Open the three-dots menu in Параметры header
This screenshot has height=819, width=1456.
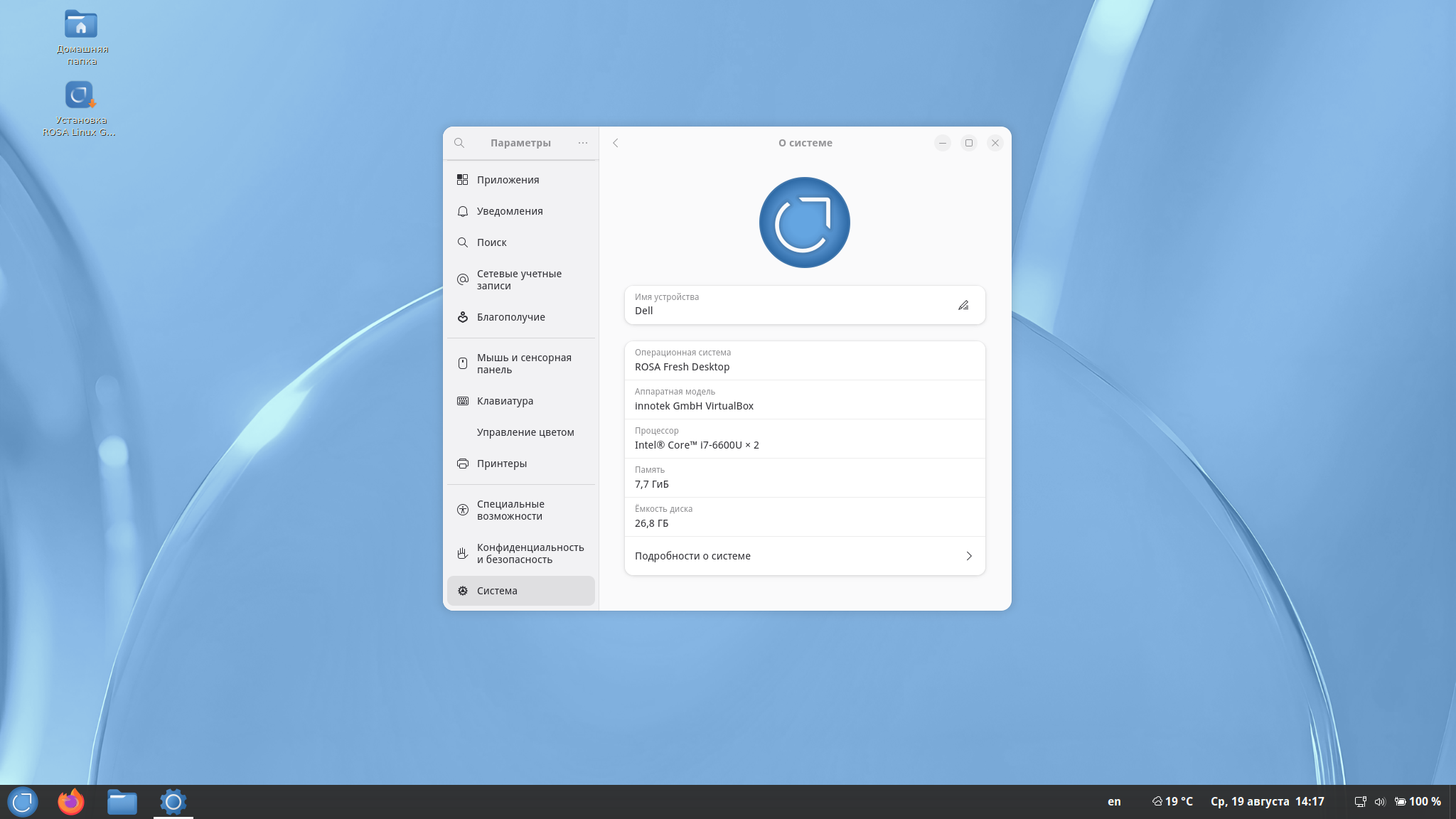(x=583, y=143)
